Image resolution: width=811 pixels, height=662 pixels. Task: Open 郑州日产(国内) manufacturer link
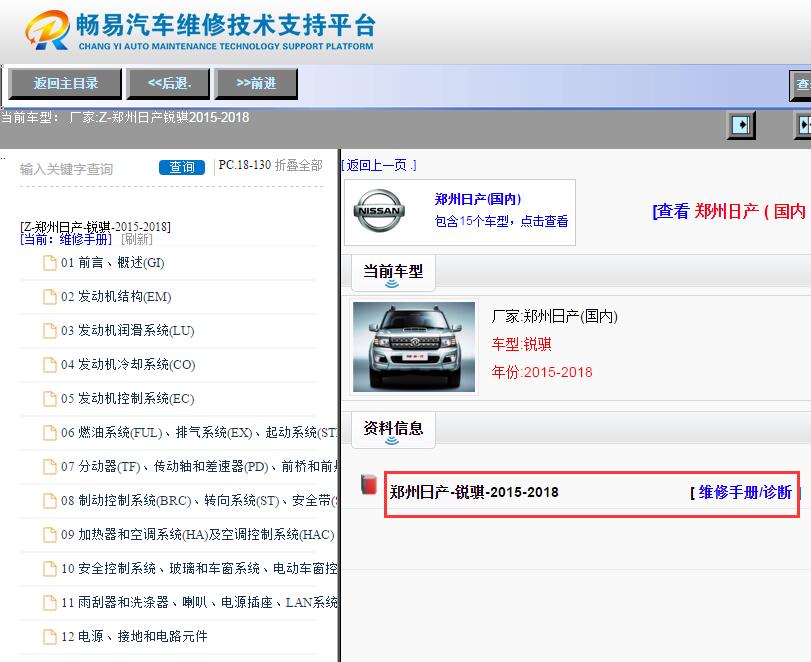coord(477,199)
